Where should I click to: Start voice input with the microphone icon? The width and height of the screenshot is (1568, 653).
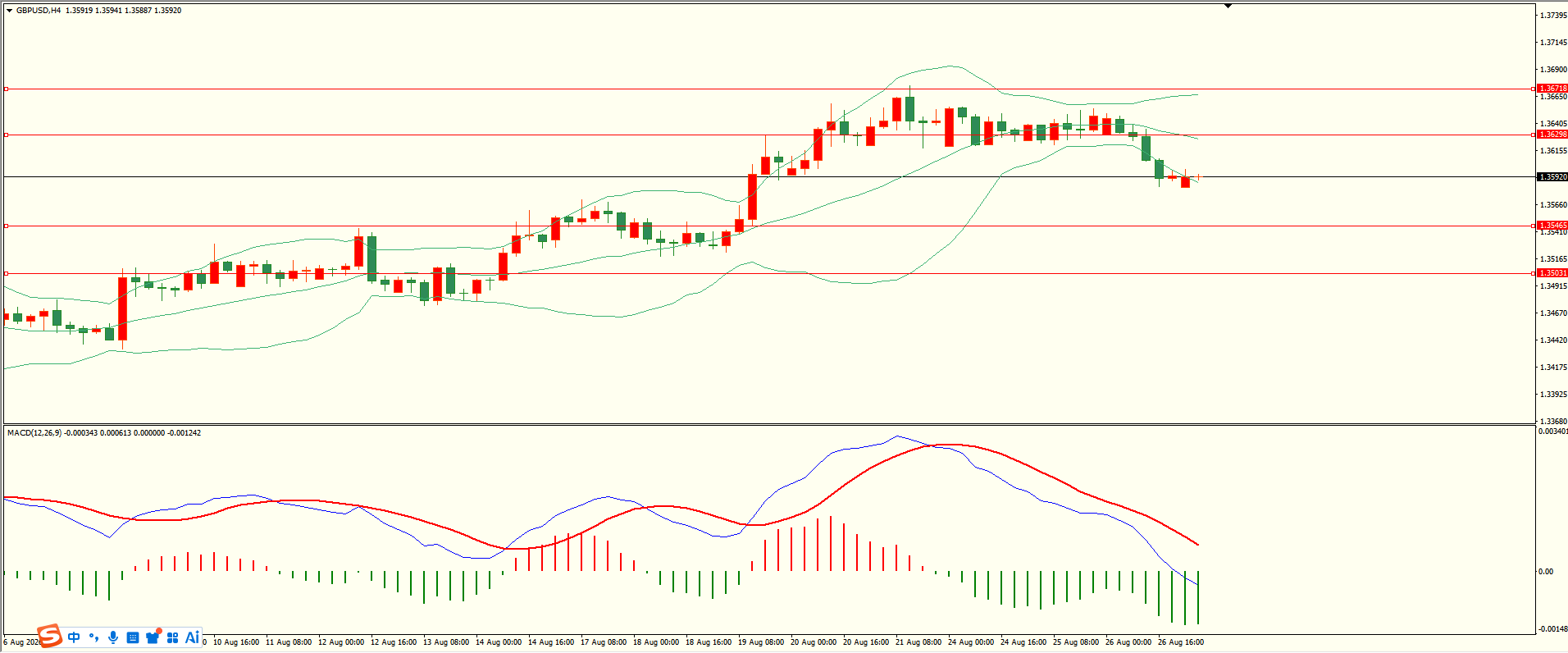coord(113,637)
